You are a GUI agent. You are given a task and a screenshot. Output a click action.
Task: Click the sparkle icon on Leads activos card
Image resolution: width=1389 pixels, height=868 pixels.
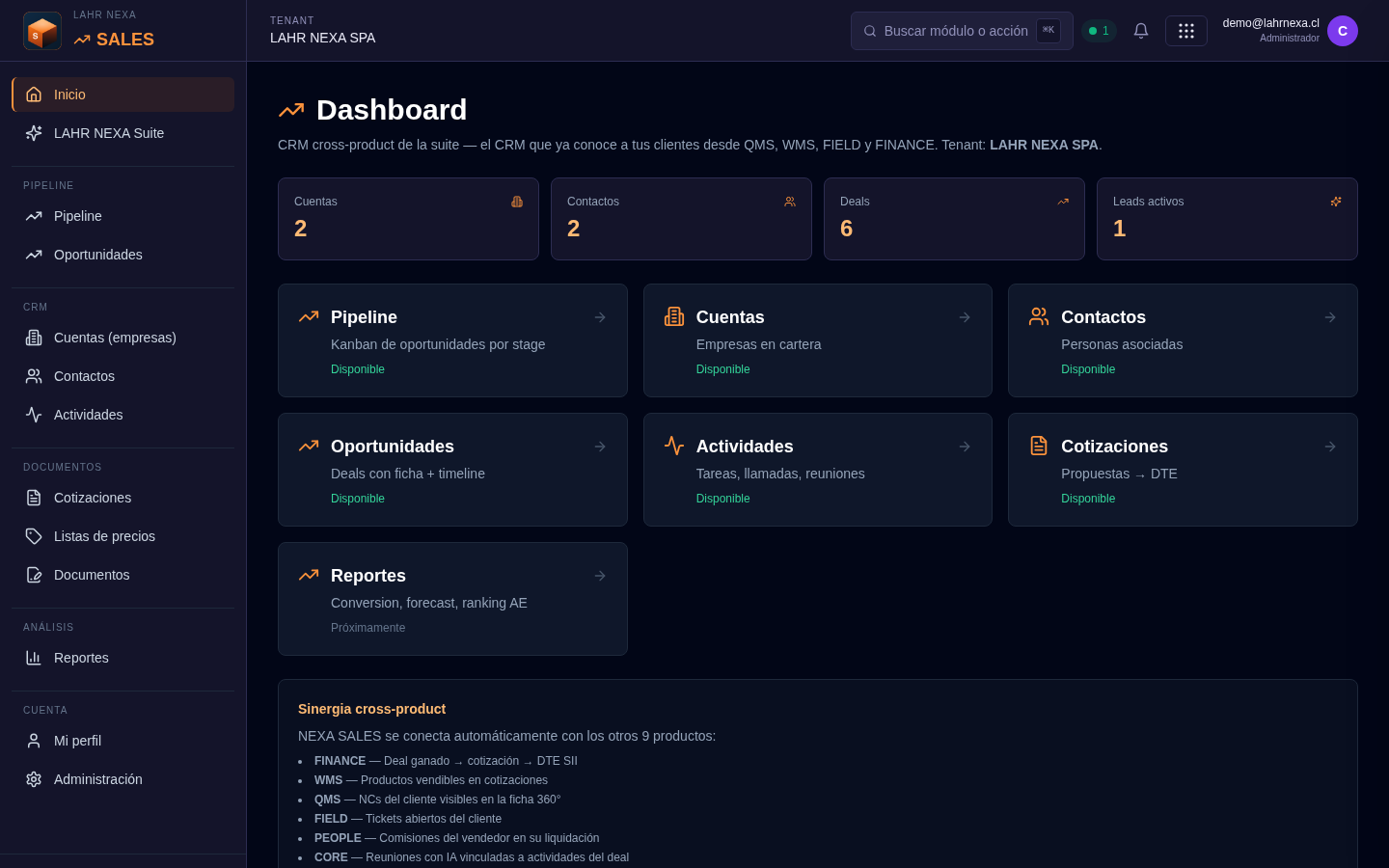coord(1336,202)
